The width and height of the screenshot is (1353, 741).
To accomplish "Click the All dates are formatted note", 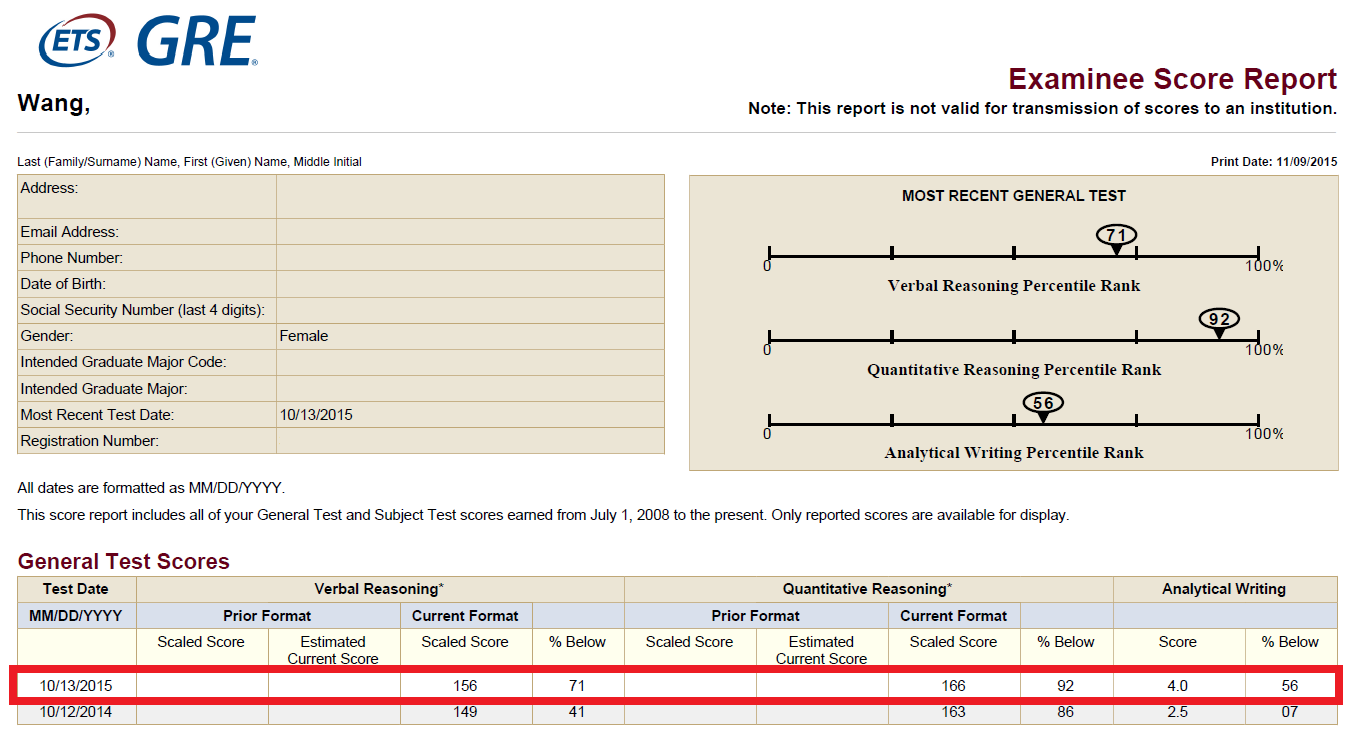I will tap(151, 489).
